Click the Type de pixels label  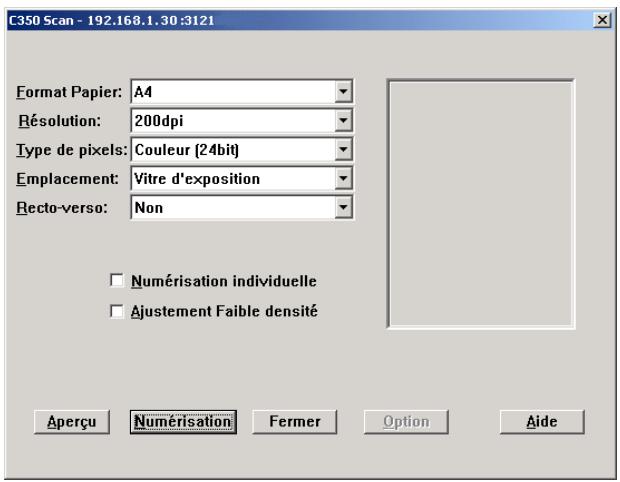(x=72, y=150)
